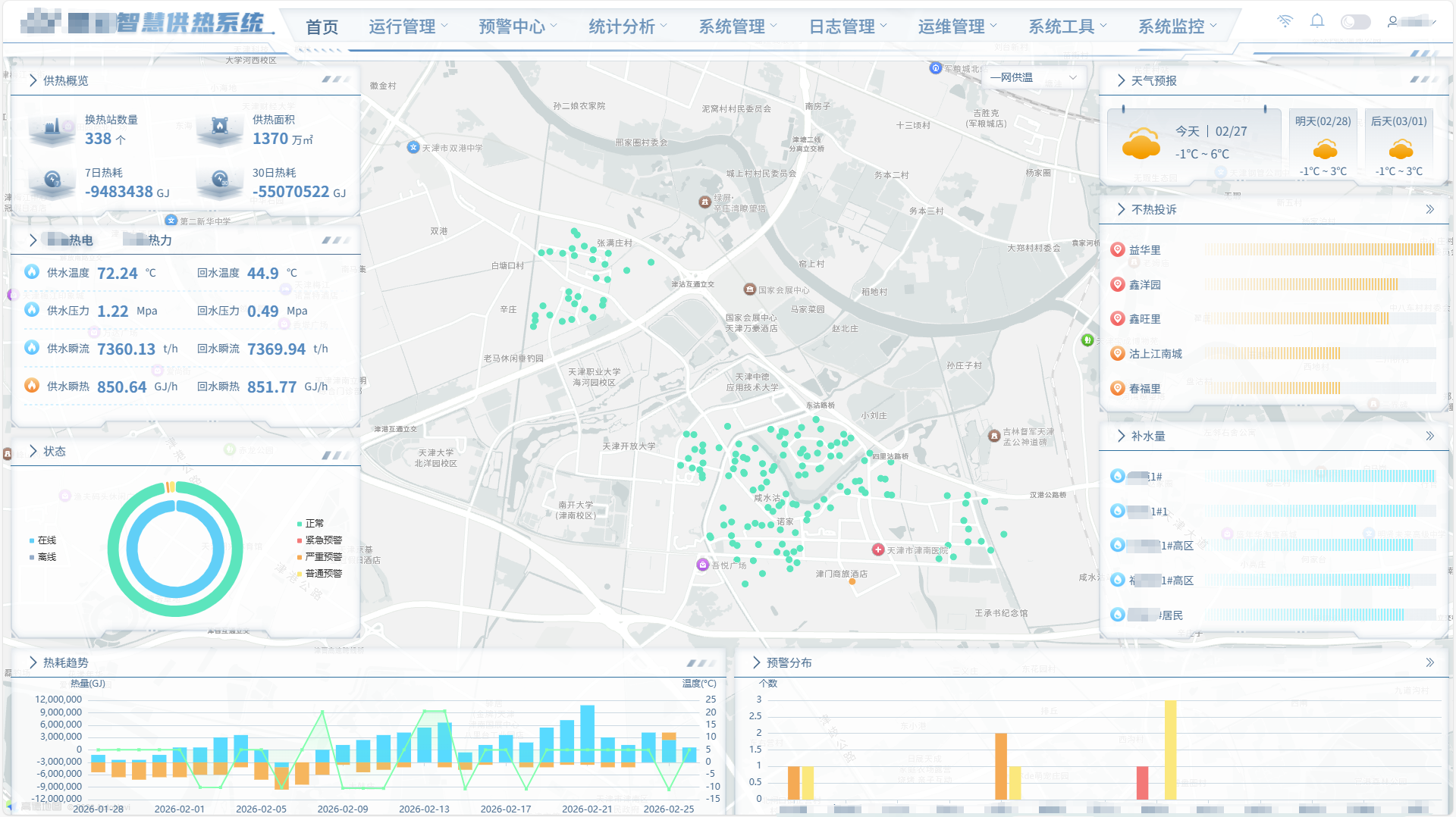The image size is (1456, 817).
Task: Select the 预警中心 menu item
Action: (x=513, y=25)
